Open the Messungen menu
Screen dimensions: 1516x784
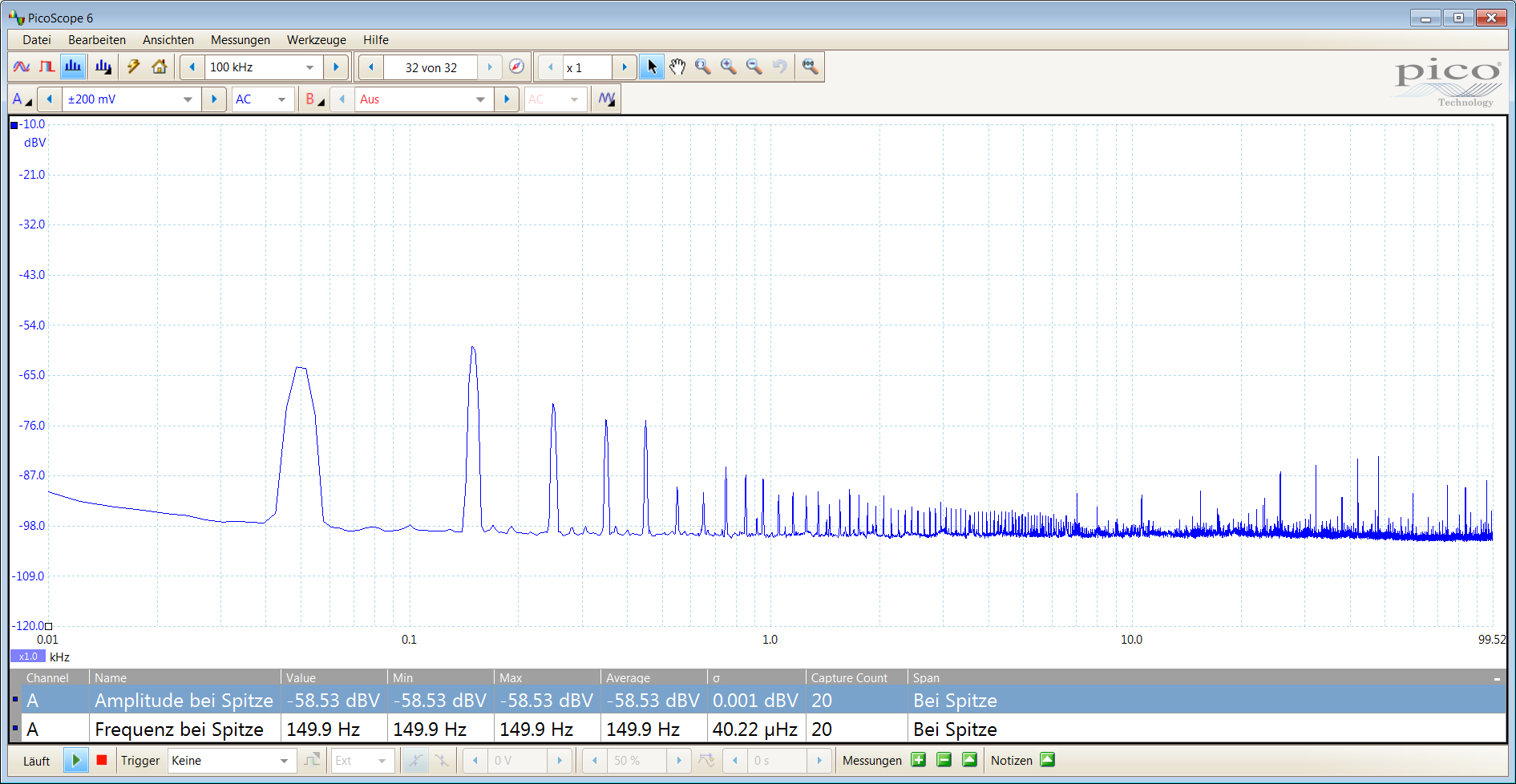pos(241,40)
